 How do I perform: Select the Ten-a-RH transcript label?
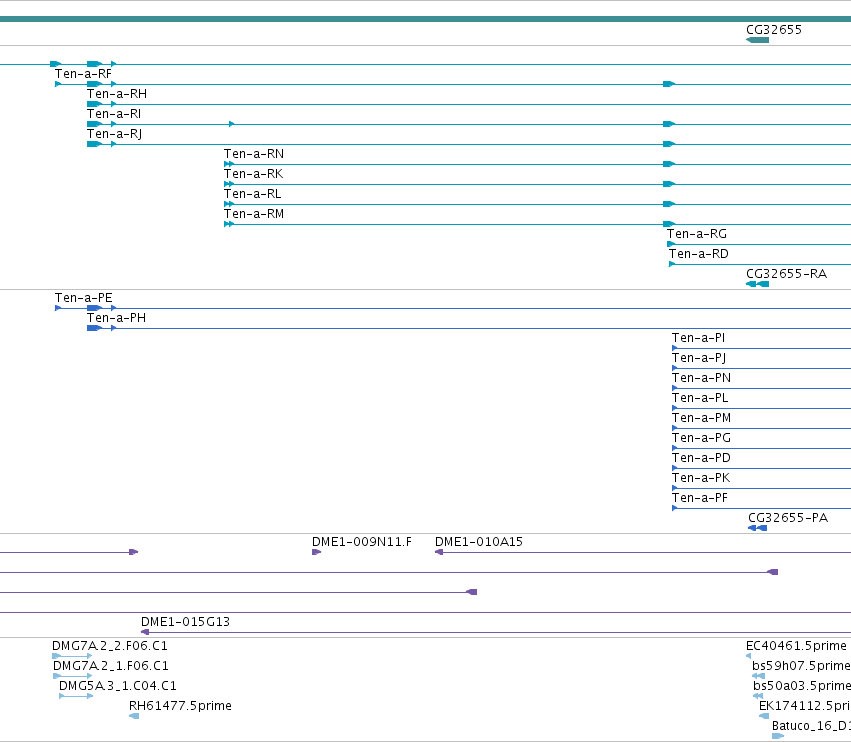point(117,94)
